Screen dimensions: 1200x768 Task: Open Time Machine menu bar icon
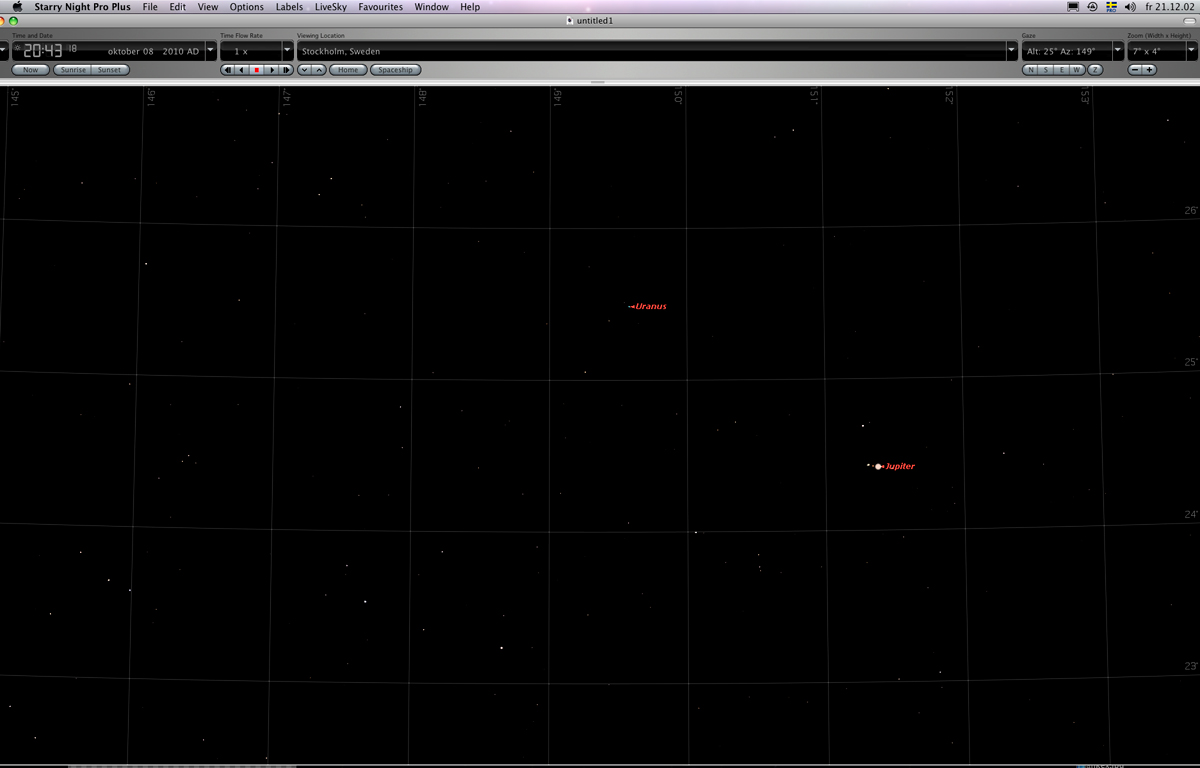1092,7
